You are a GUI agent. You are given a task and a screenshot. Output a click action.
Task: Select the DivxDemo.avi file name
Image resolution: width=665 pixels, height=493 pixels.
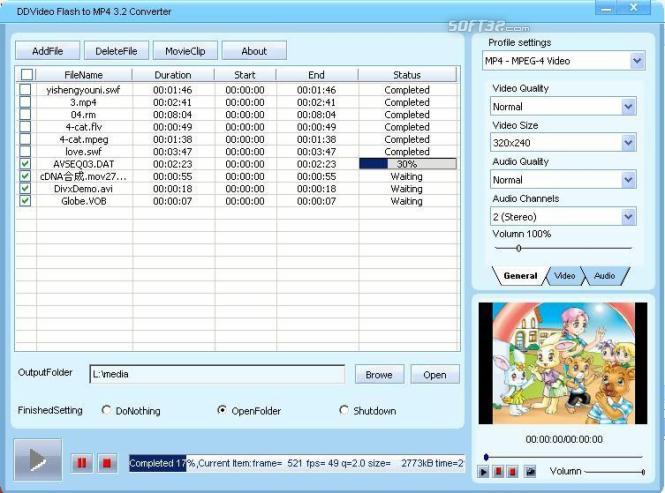[x=83, y=189]
